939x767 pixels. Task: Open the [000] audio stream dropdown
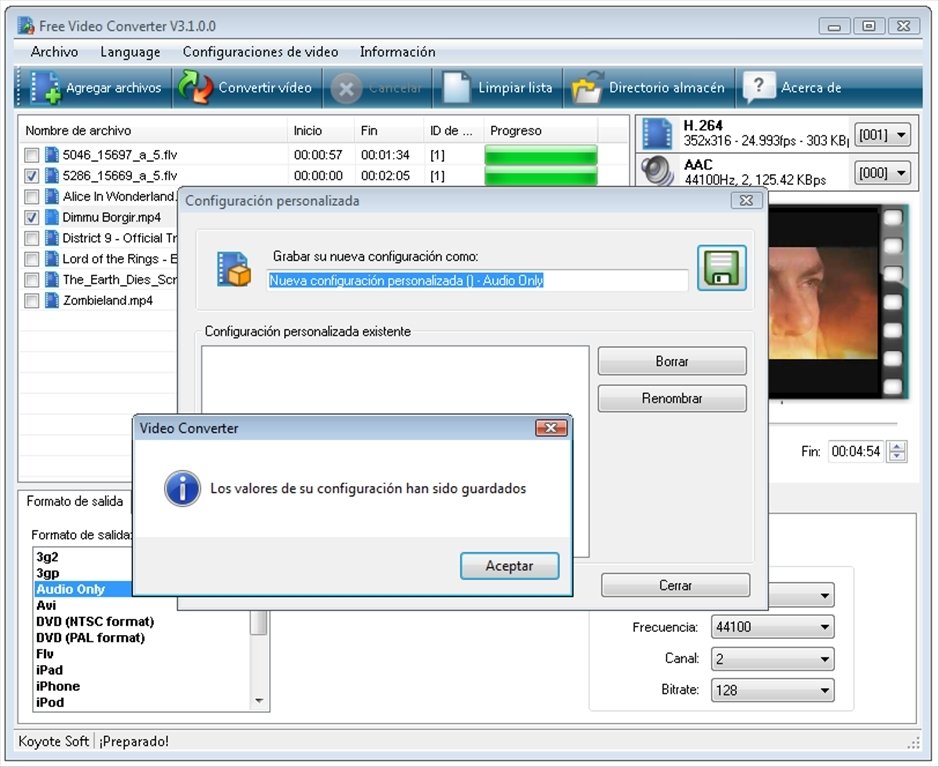pos(882,173)
